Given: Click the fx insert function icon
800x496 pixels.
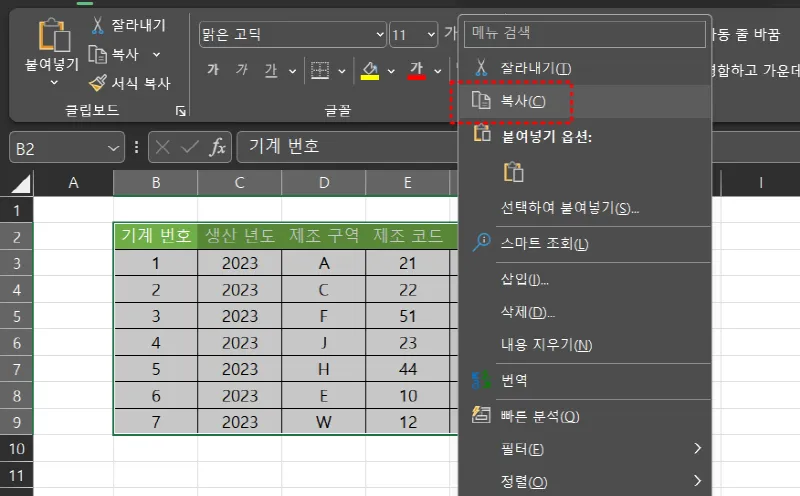Looking at the screenshot, I should [x=218, y=147].
